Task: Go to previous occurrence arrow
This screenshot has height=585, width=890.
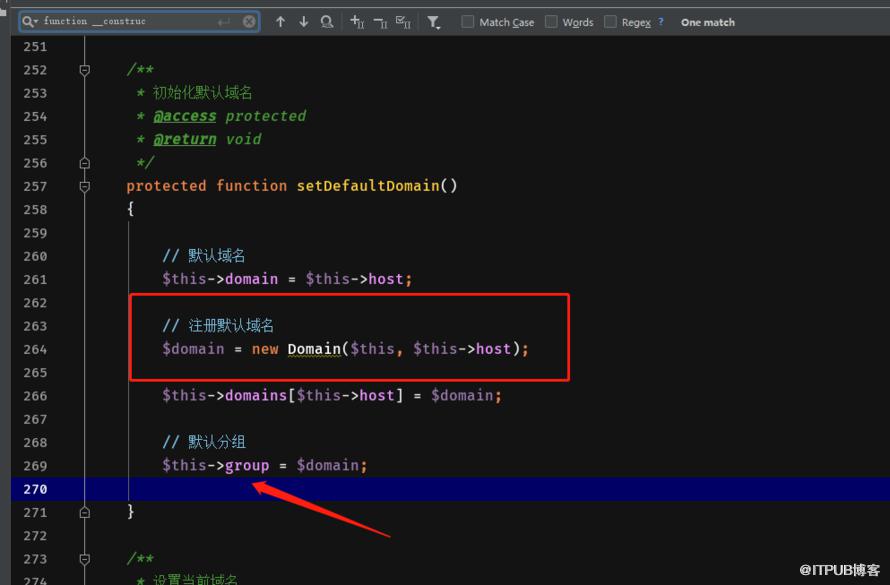Action: coord(280,22)
